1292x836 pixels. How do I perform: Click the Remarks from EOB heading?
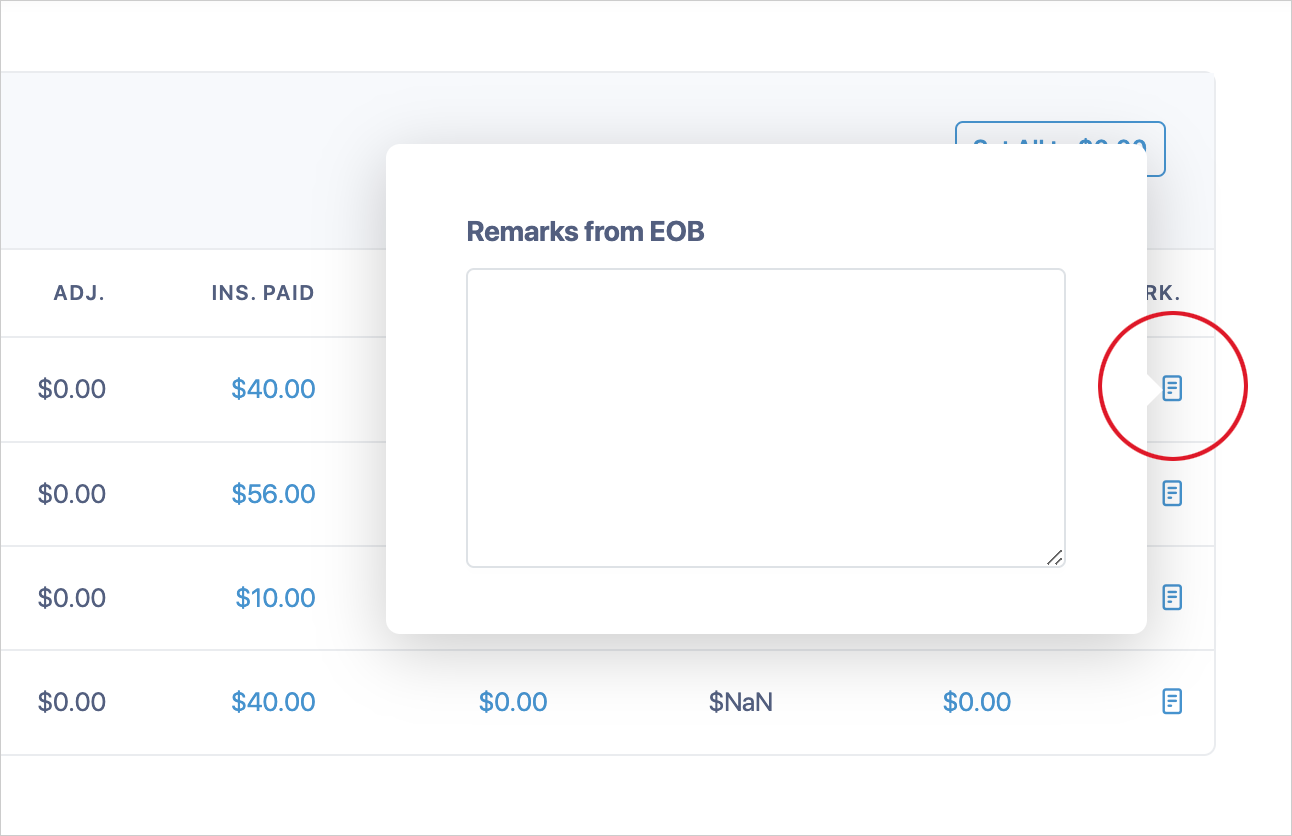pos(585,232)
